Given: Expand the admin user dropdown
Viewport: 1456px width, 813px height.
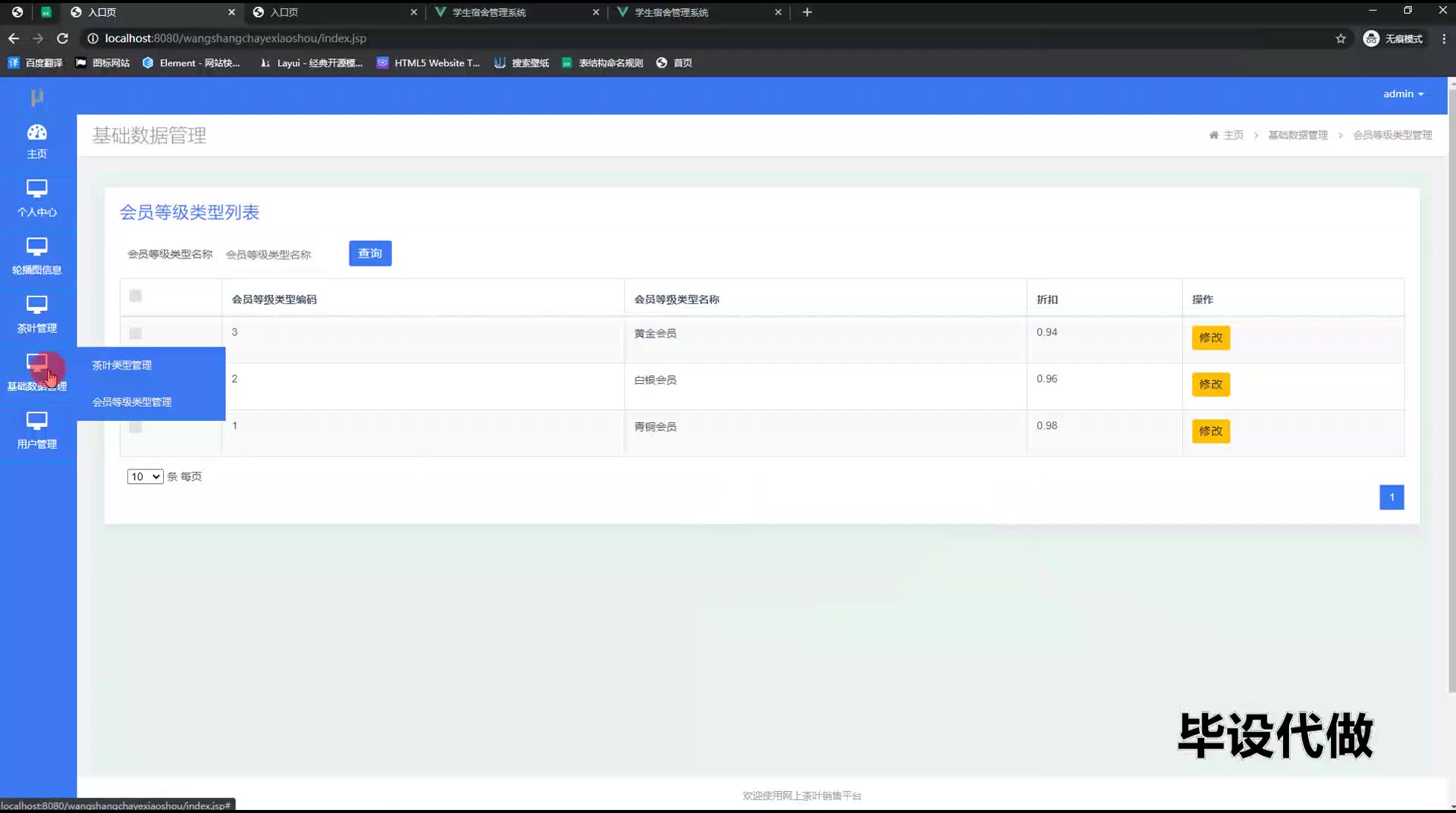Looking at the screenshot, I should (x=1403, y=94).
